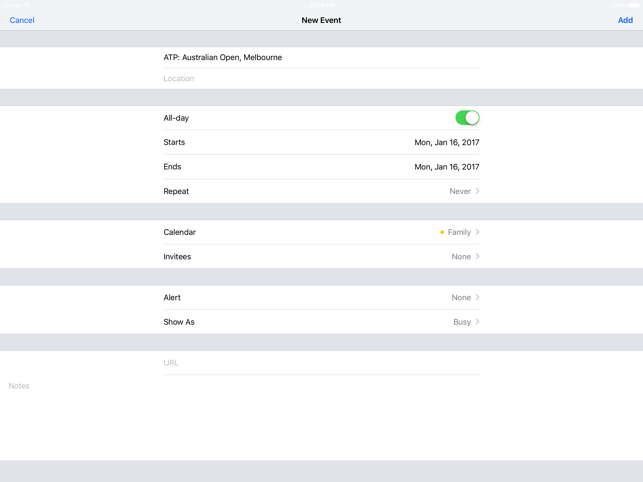Tap the chevron on the Repeat row

point(477,191)
